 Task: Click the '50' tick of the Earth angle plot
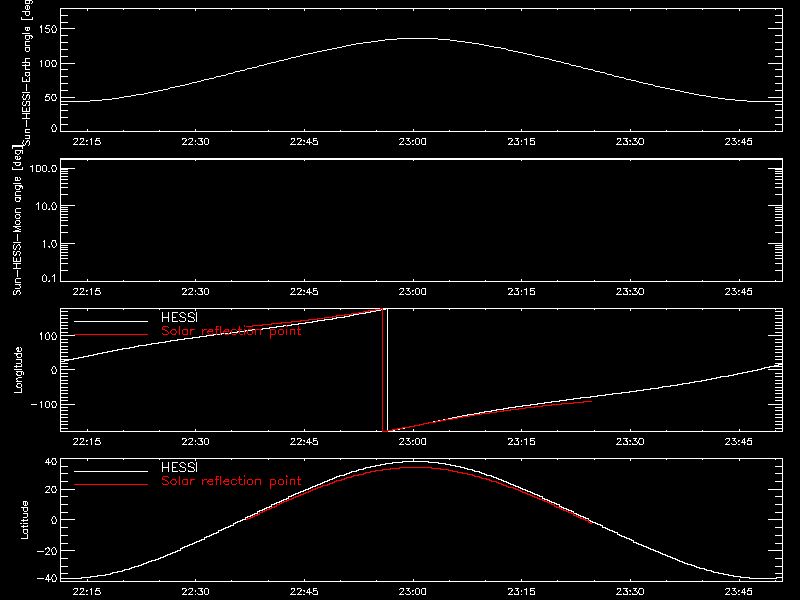click(x=51, y=97)
